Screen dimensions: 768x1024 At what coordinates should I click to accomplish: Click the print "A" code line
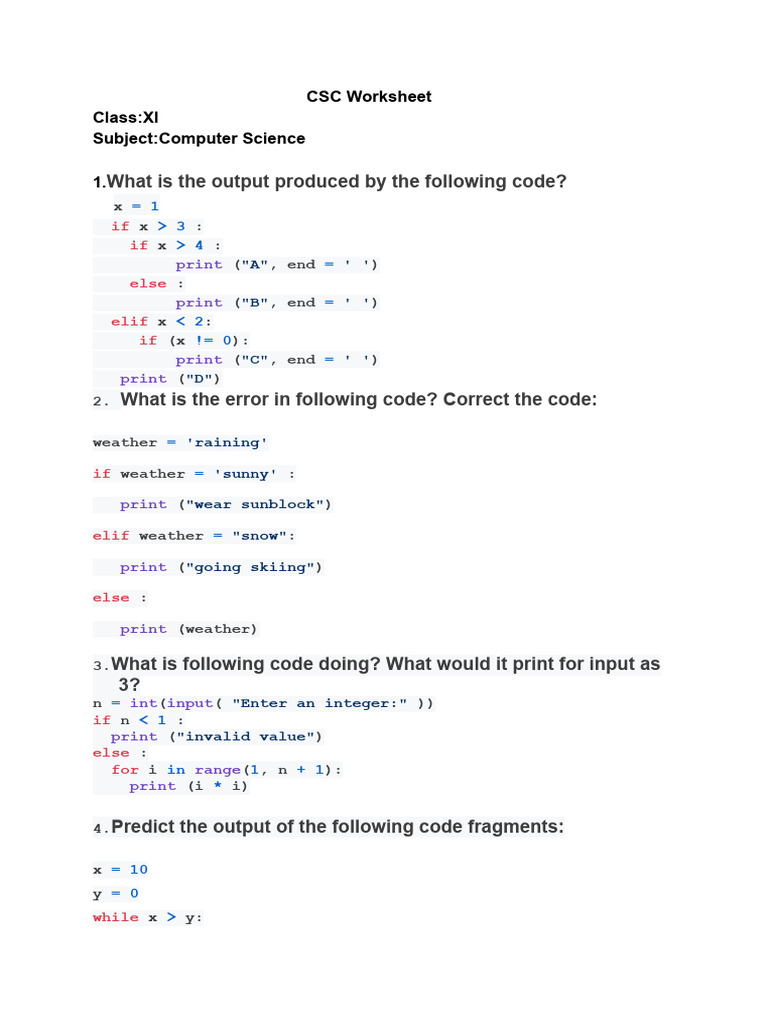pyautogui.click(x=277, y=264)
